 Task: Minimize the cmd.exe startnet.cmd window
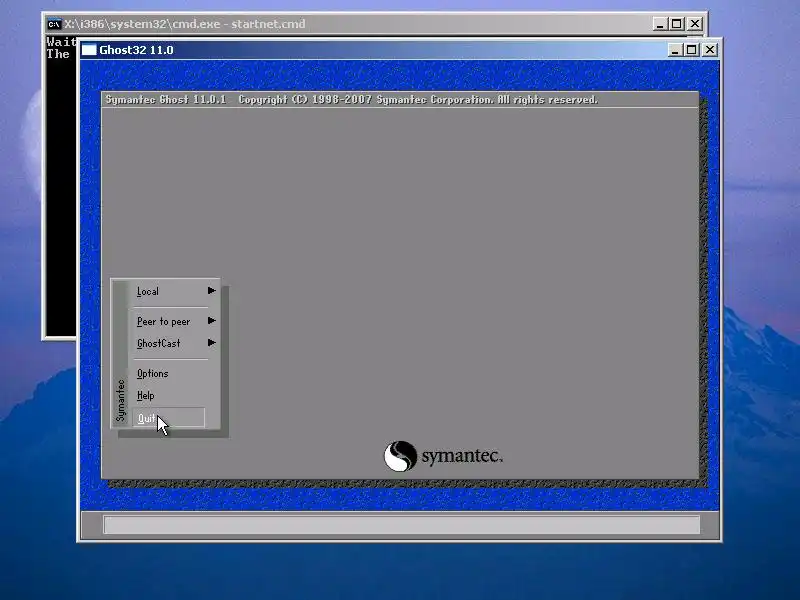(660, 24)
